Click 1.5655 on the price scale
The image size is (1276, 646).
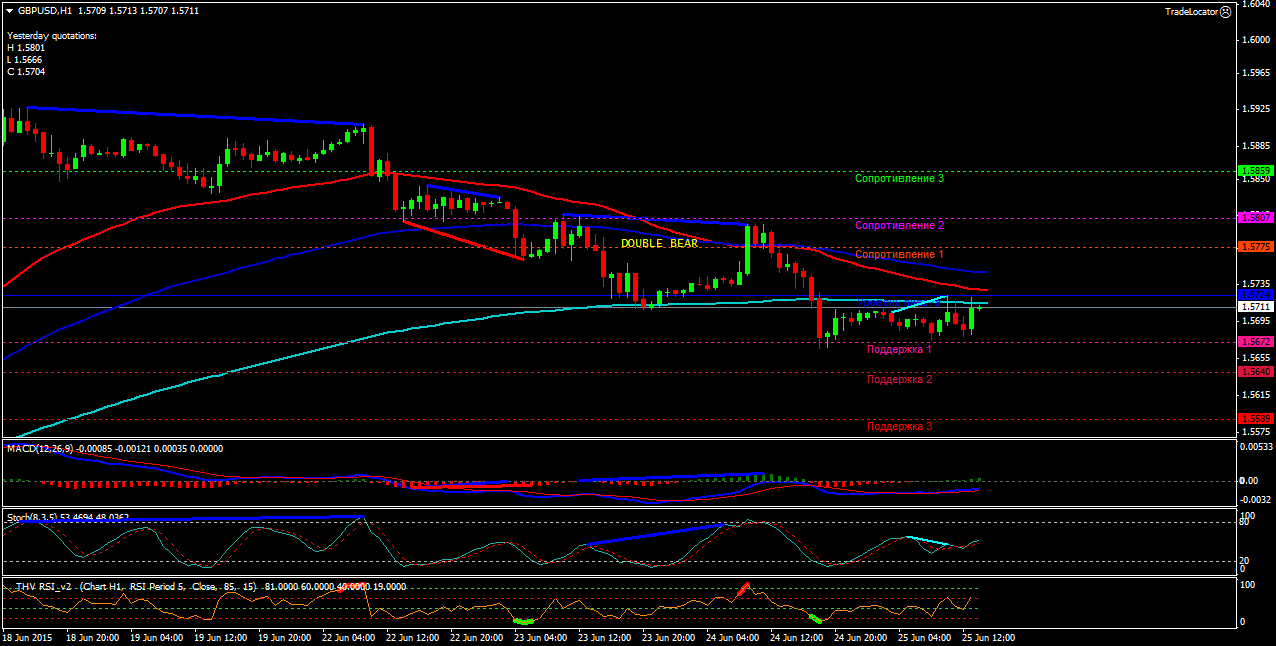coord(1257,357)
